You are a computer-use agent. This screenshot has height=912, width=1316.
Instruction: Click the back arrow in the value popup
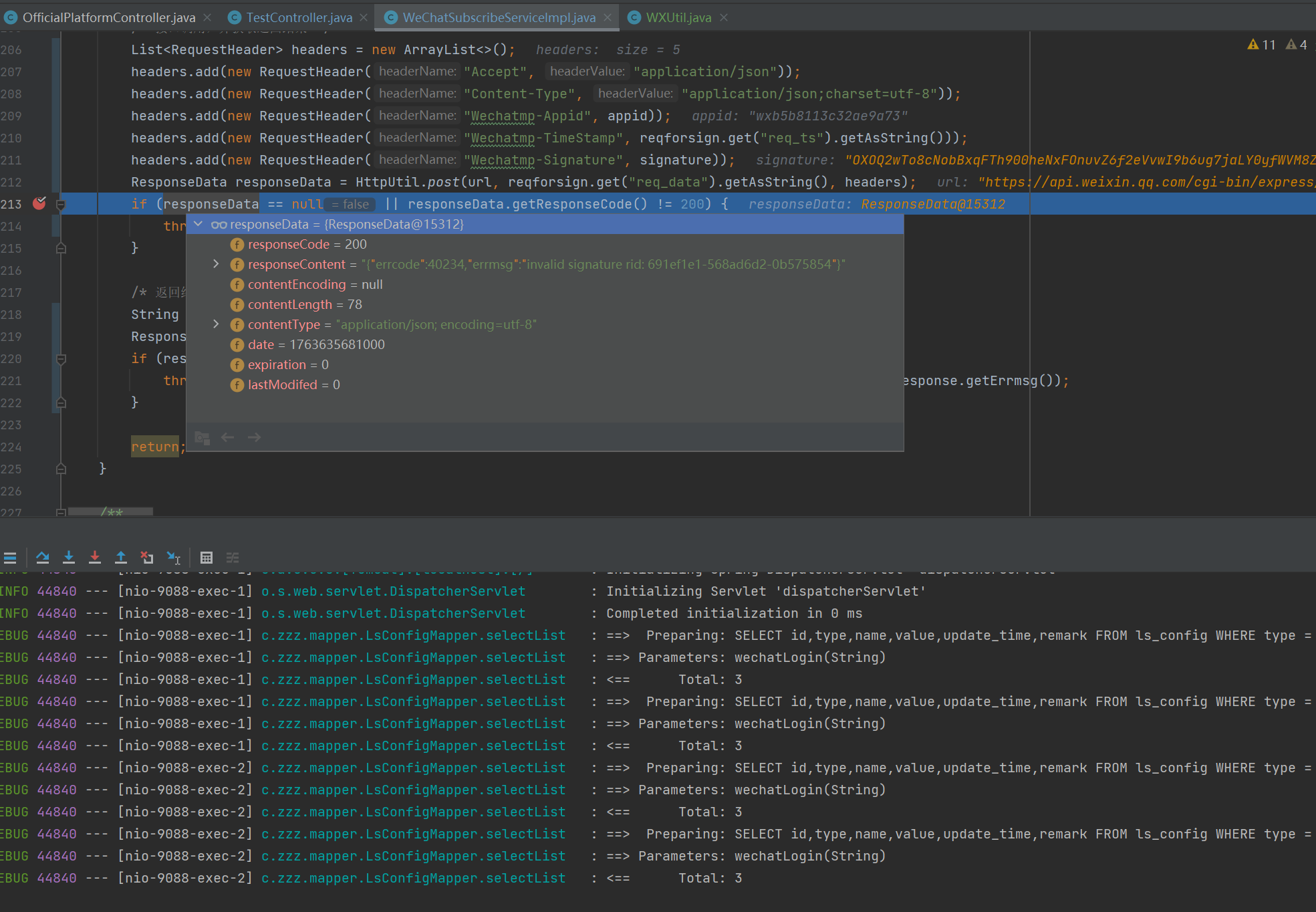pyautogui.click(x=227, y=437)
